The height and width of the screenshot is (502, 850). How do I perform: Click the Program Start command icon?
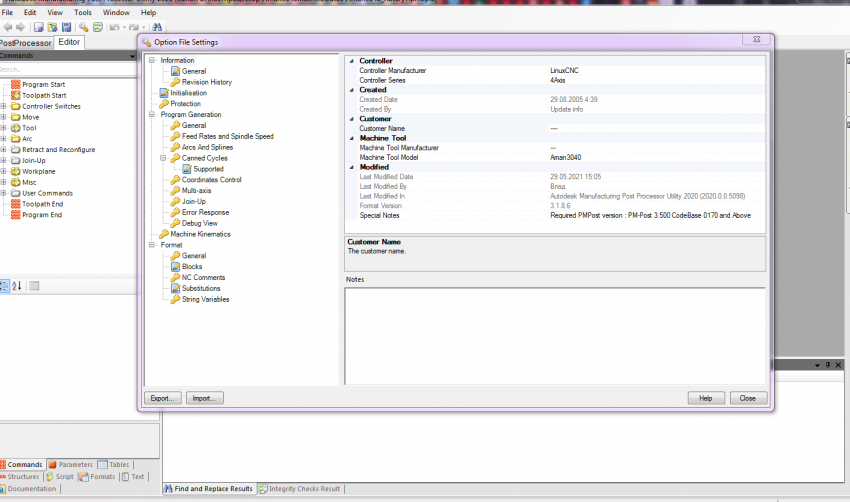pos(16,85)
